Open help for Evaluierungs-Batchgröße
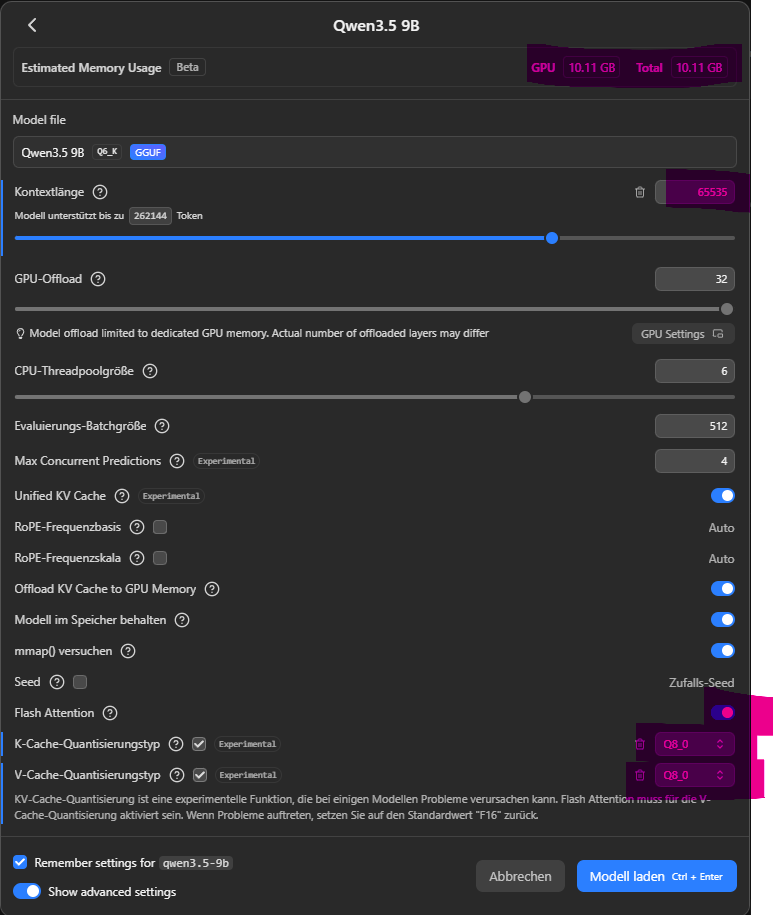This screenshot has height=915, width=774. (162, 426)
